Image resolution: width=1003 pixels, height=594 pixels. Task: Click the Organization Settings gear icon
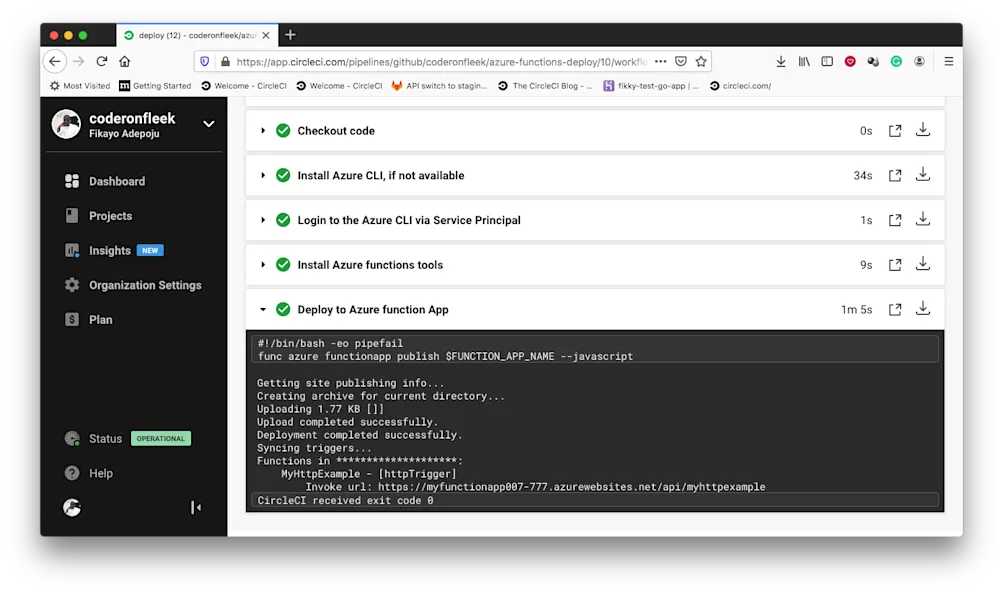click(74, 285)
